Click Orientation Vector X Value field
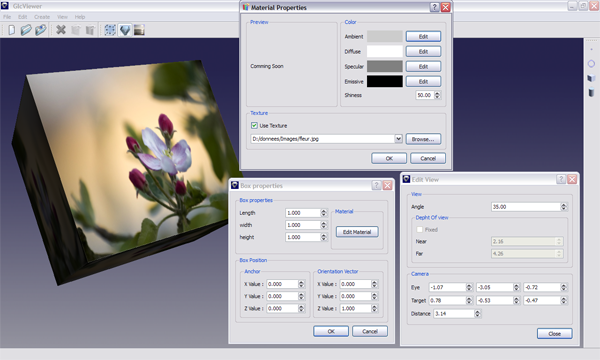 [355, 284]
